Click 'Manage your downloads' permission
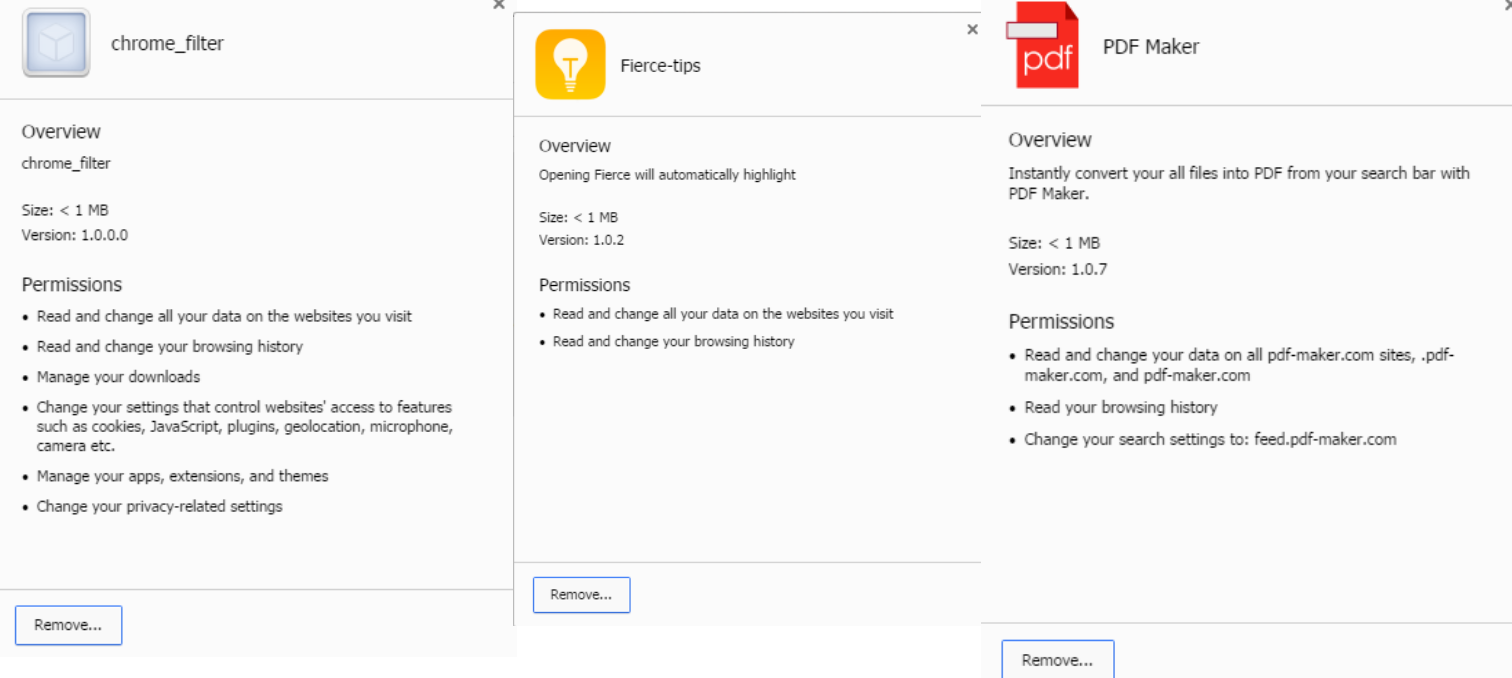Viewport: 1512px width, 678px height. (x=118, y=377)
